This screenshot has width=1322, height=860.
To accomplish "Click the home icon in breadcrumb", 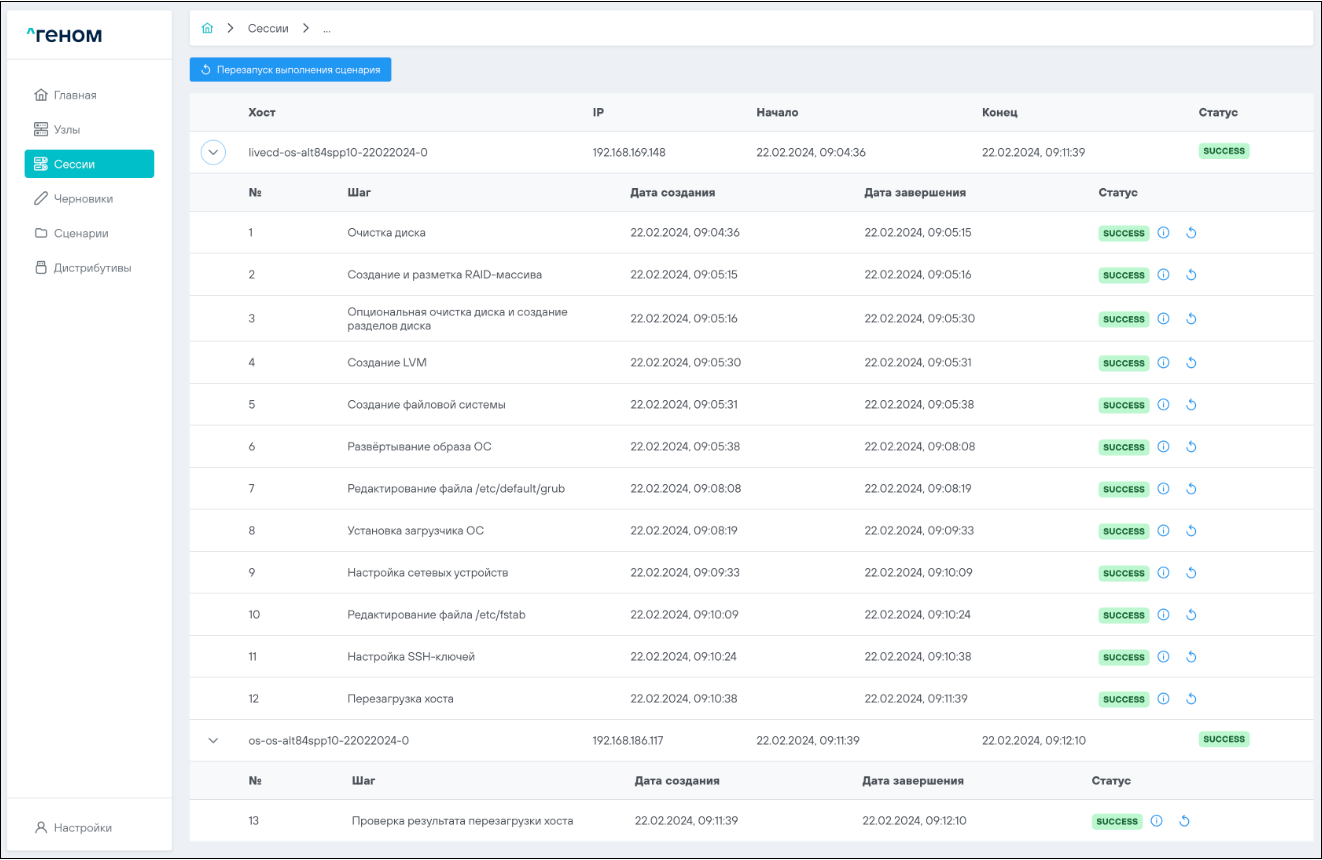I will pyautogui.click(x=207, y=29).
